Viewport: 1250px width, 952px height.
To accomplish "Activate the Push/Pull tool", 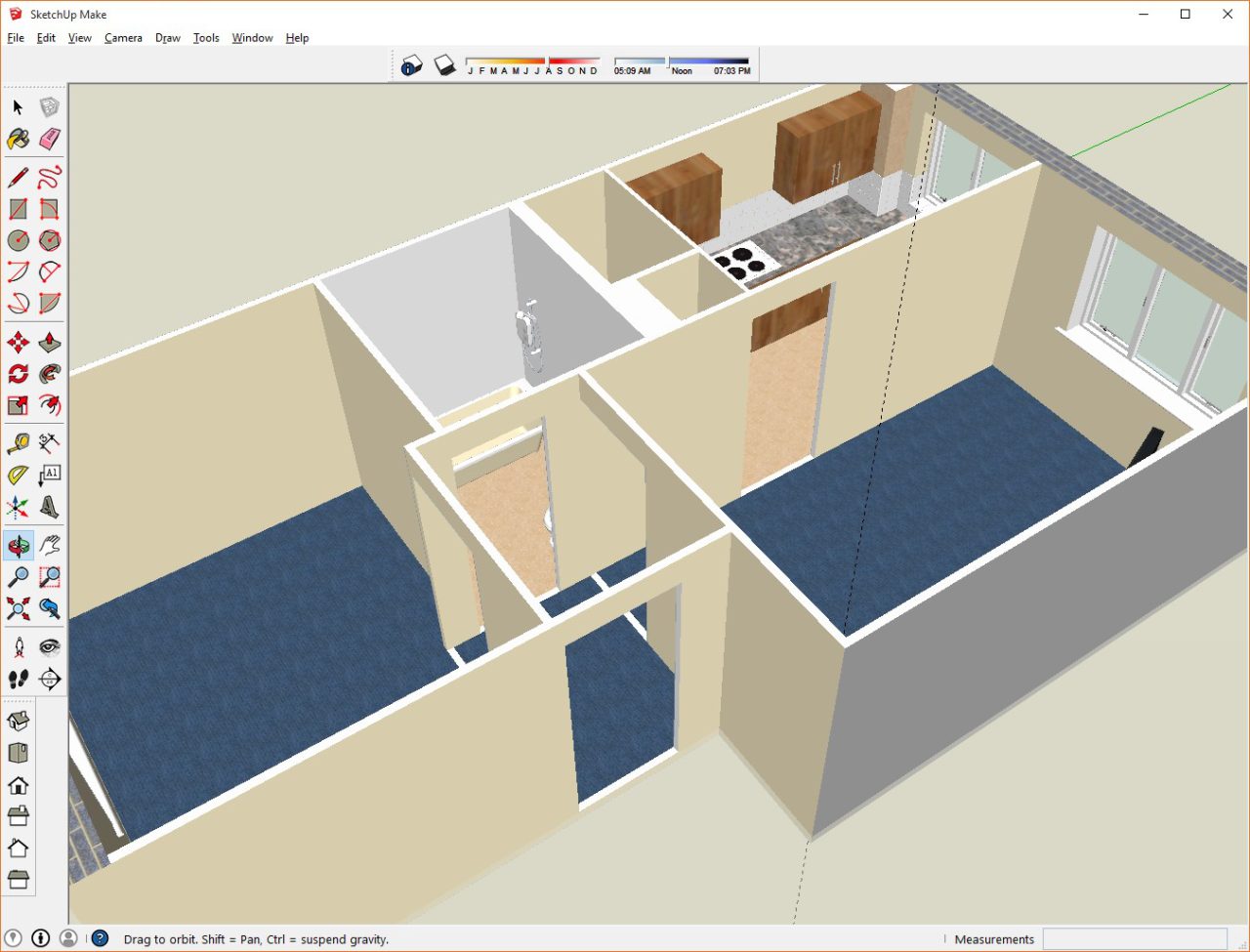I will (x=48, y=342).
